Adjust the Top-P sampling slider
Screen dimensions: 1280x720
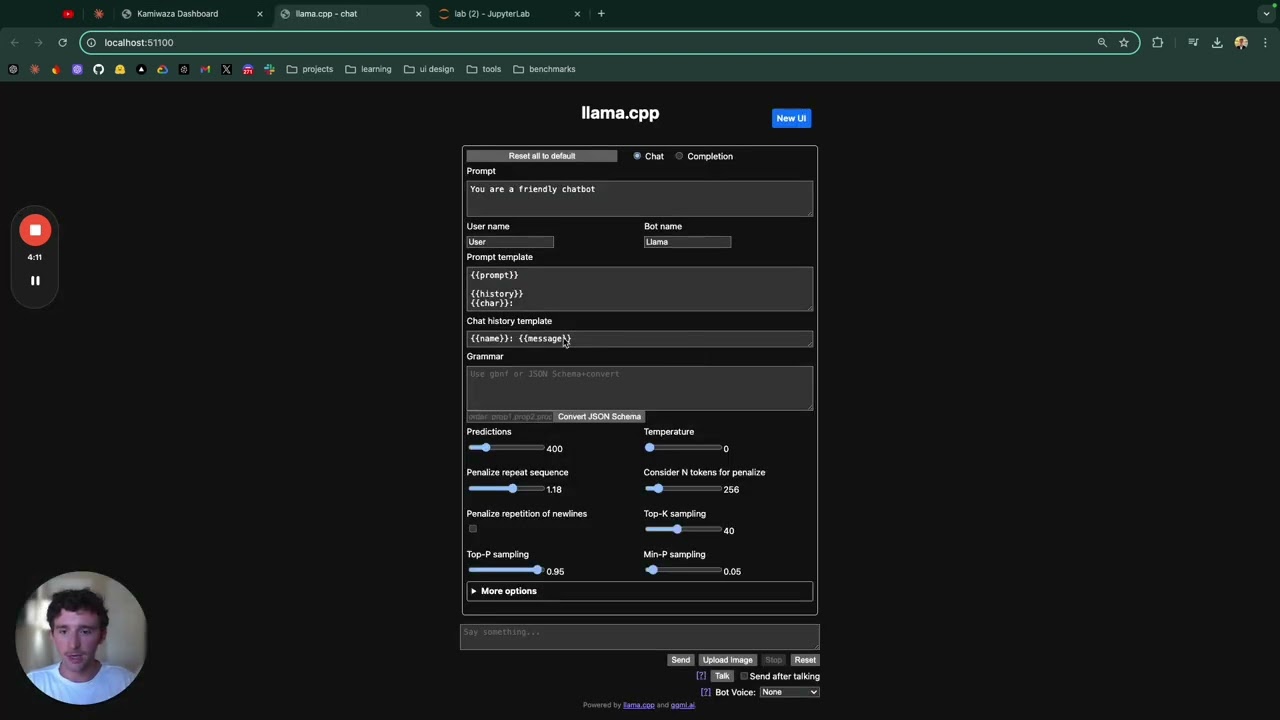(506, 571)
